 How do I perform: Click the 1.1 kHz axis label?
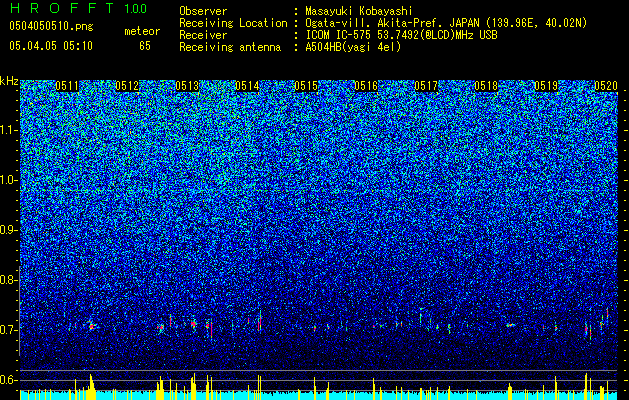click(x=9, y=130)
